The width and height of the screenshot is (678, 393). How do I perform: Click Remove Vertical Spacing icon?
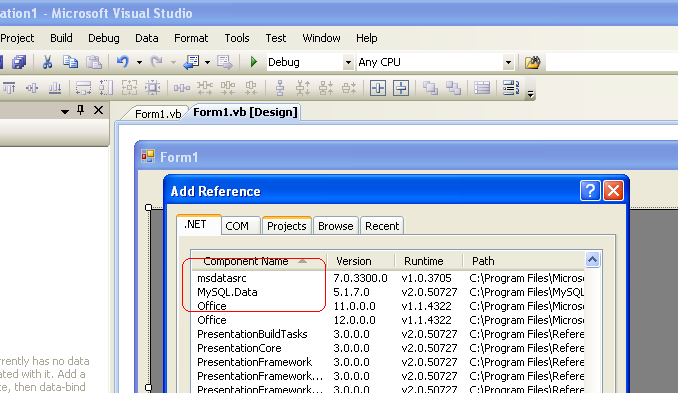tap(349, 88)
